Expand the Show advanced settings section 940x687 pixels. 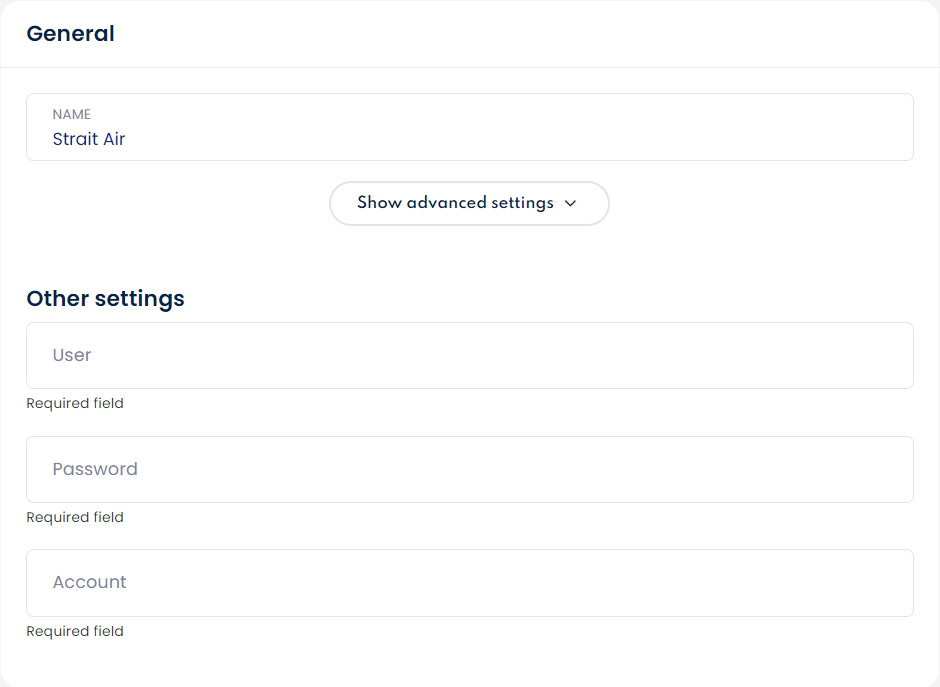(x=469, y=203)
